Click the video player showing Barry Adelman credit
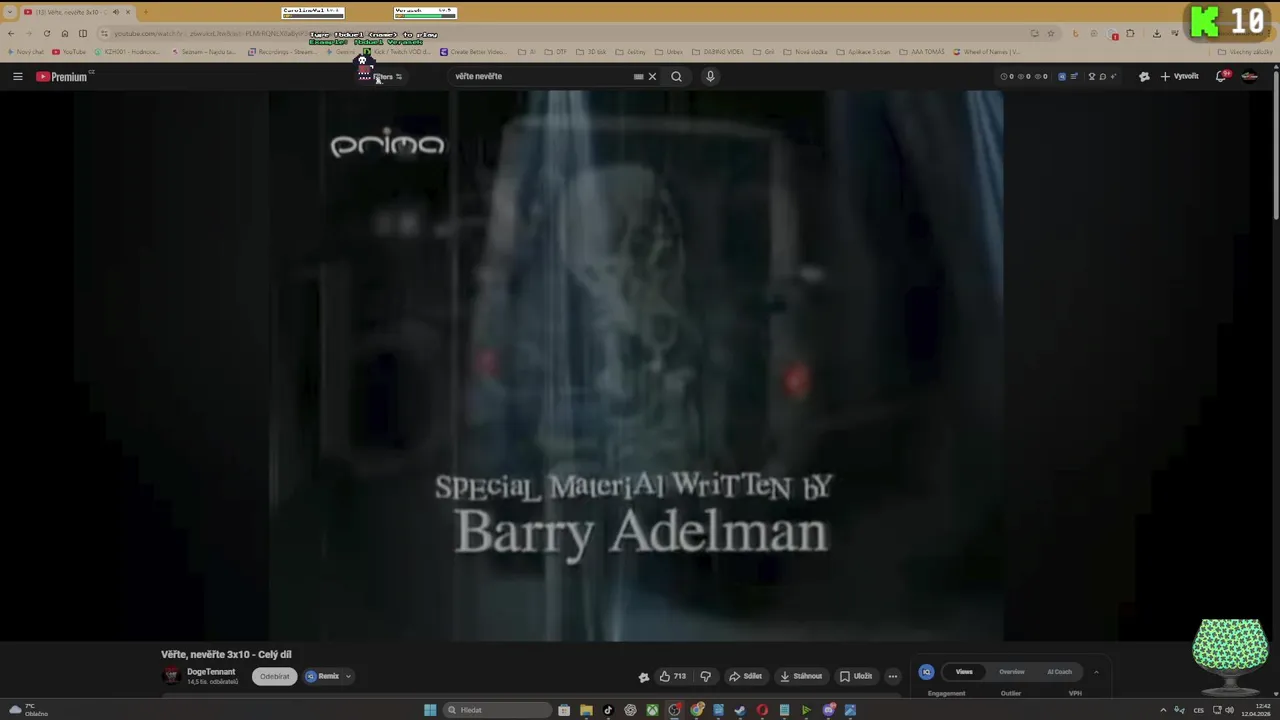Image resolution: width=1280 pixels, height=720 pixels. (x=636, y=365)
